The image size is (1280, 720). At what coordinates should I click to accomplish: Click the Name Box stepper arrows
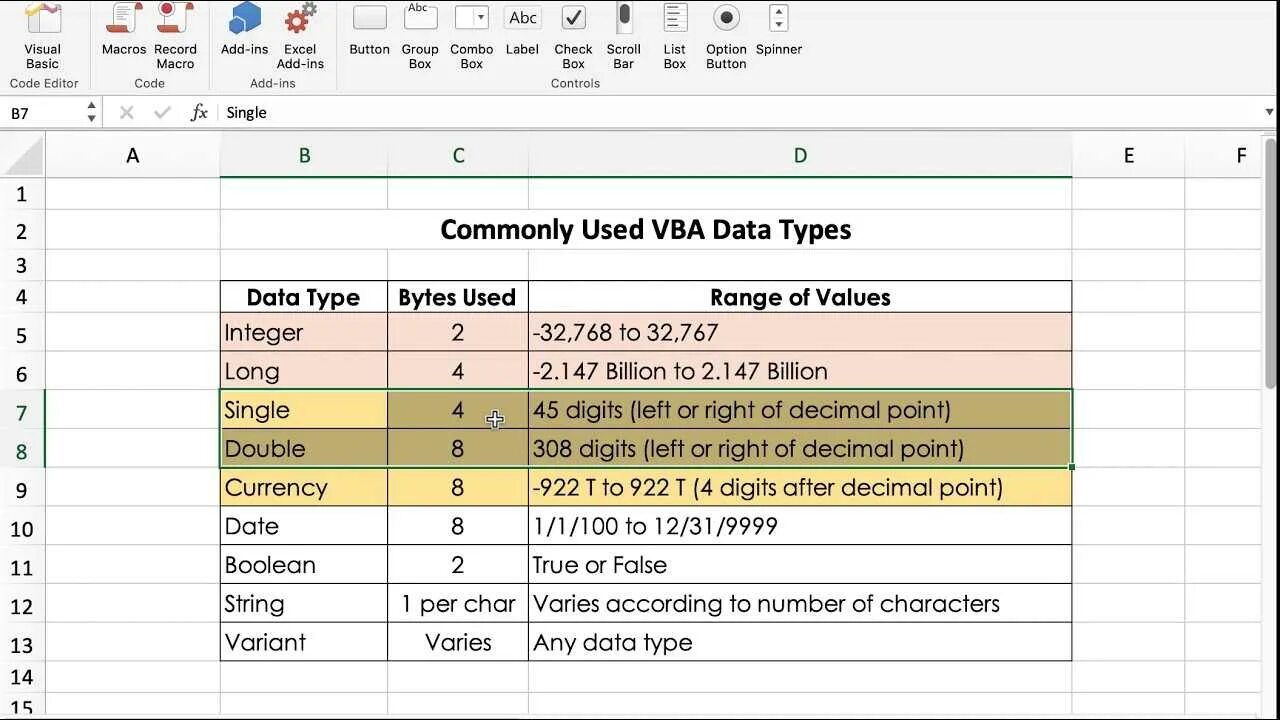[x=91, y=112]
